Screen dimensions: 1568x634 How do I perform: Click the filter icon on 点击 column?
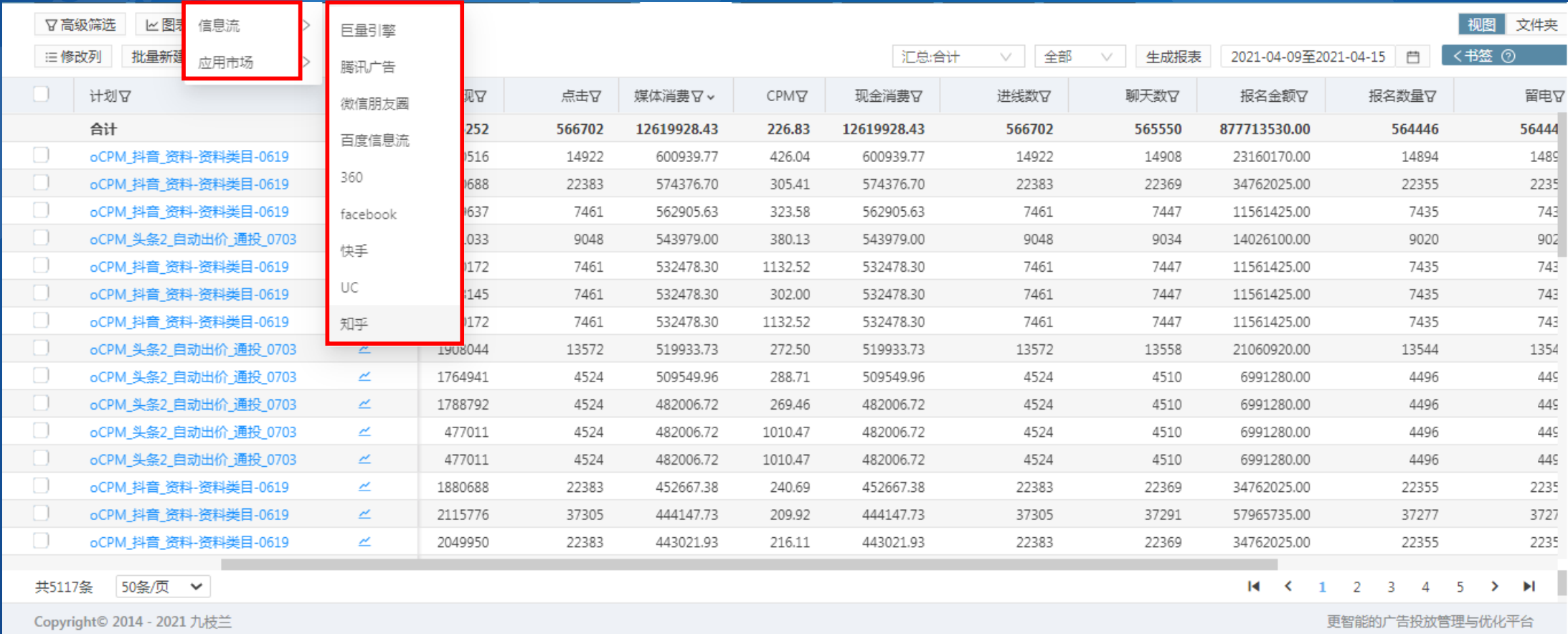tap(595, 96)
